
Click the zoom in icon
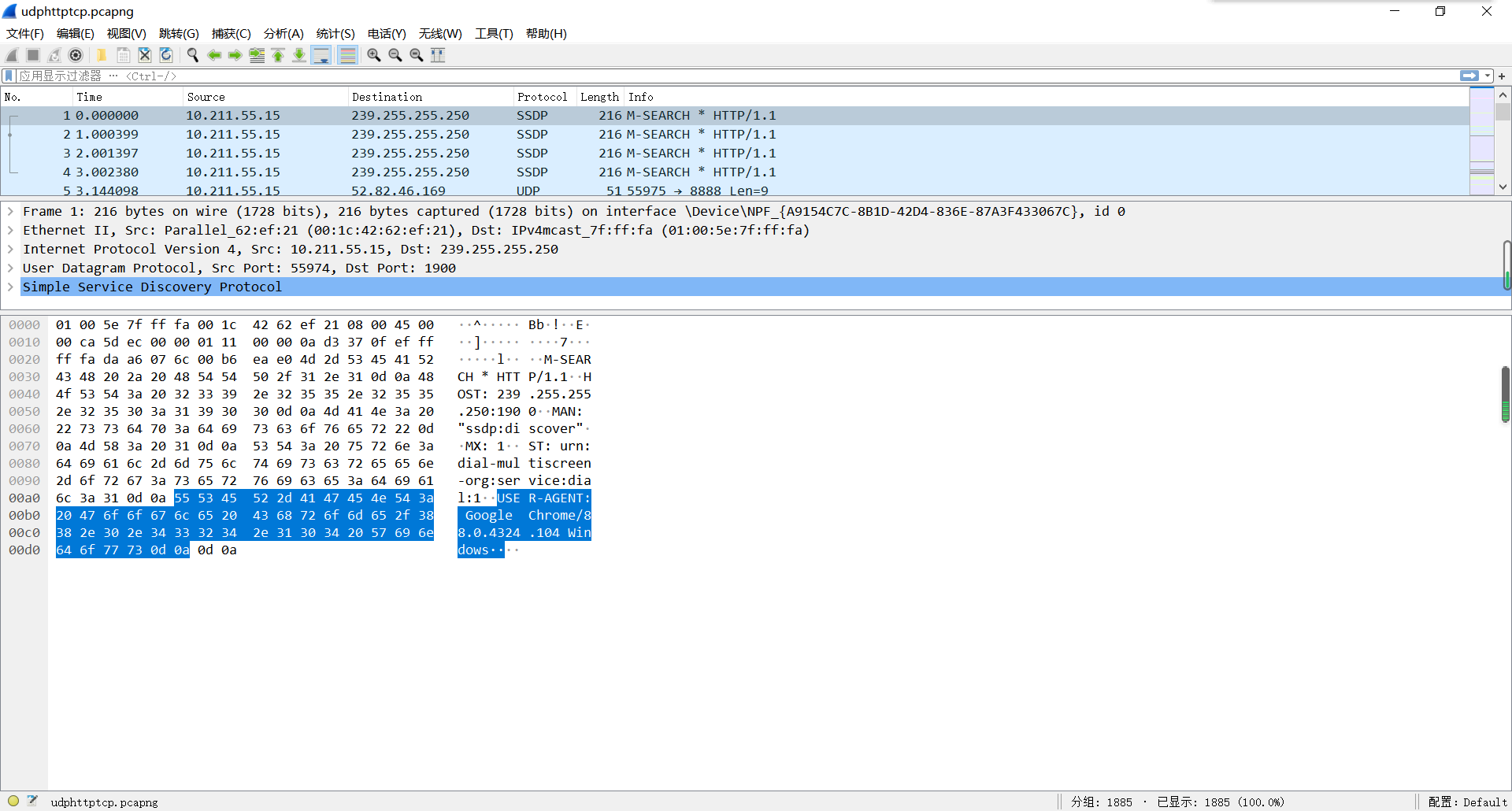(x=374, y=55)
